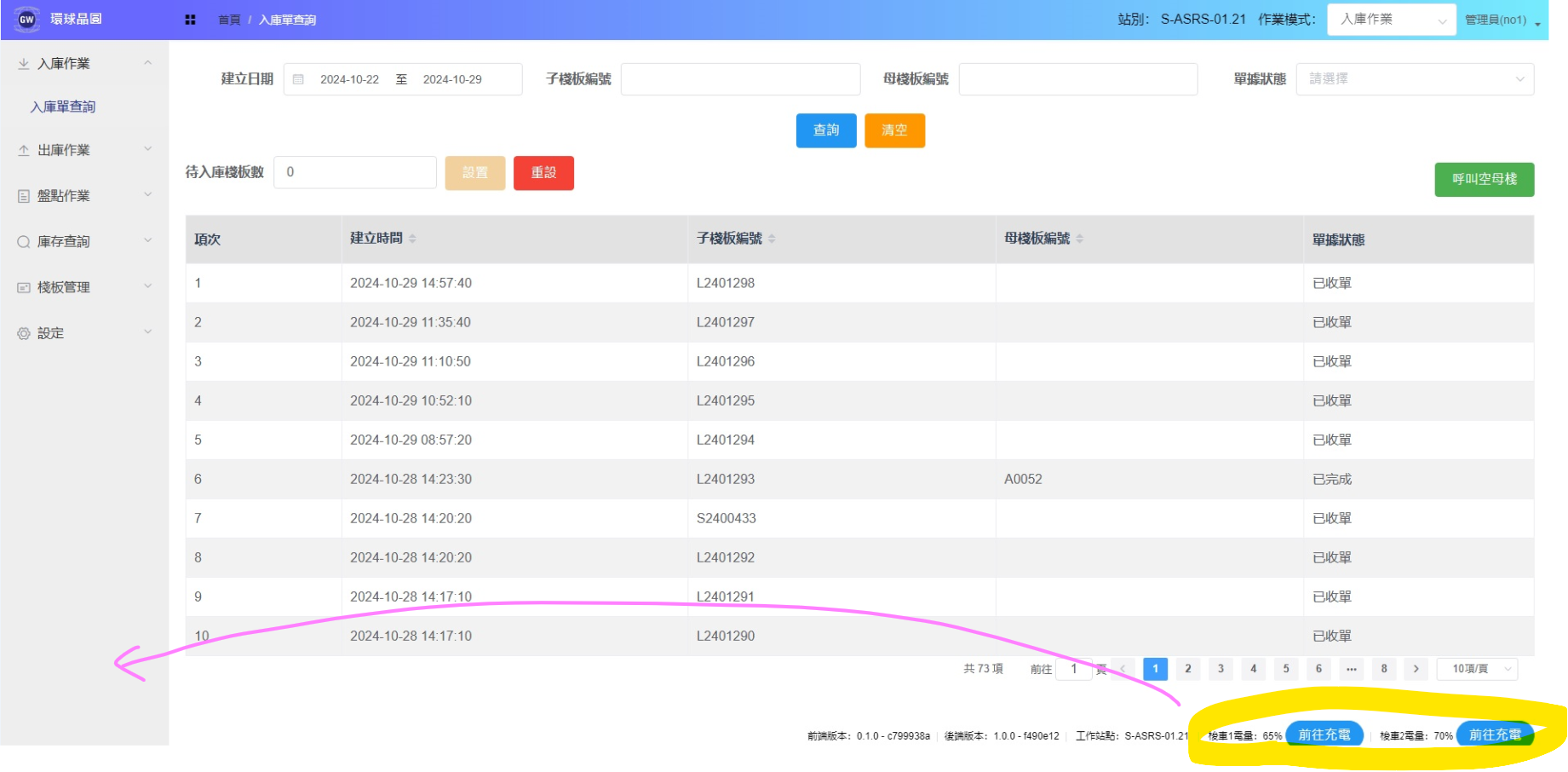This screenshot has height=772, width=1568.
Task: Click the blue 查詢 button
Action: 825,130
